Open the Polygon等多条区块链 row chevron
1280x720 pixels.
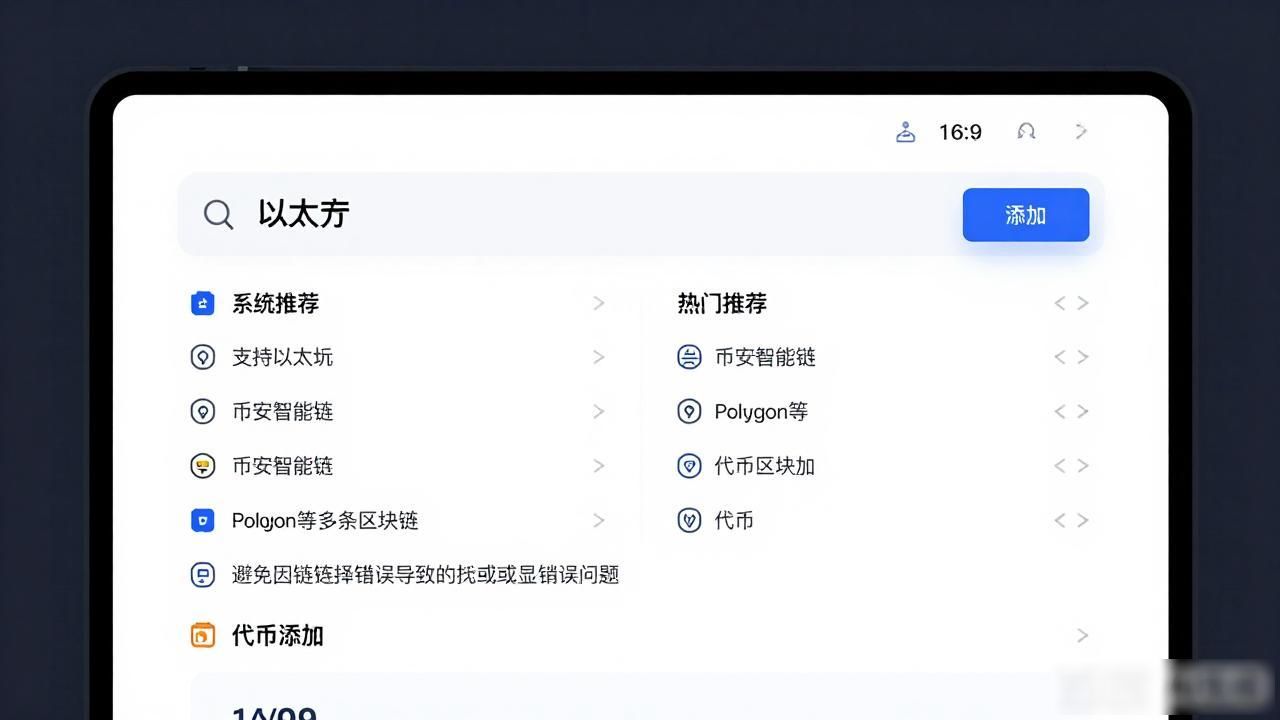click(x=599, y=520)
